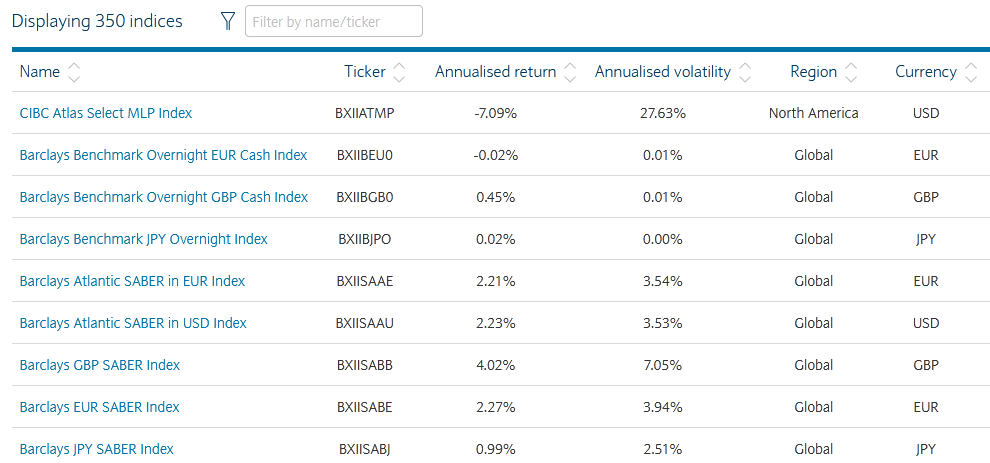Open Barclays Benchmark Overnight EUR Cash Index
This screenshot has height=463, width=990.
163,155
